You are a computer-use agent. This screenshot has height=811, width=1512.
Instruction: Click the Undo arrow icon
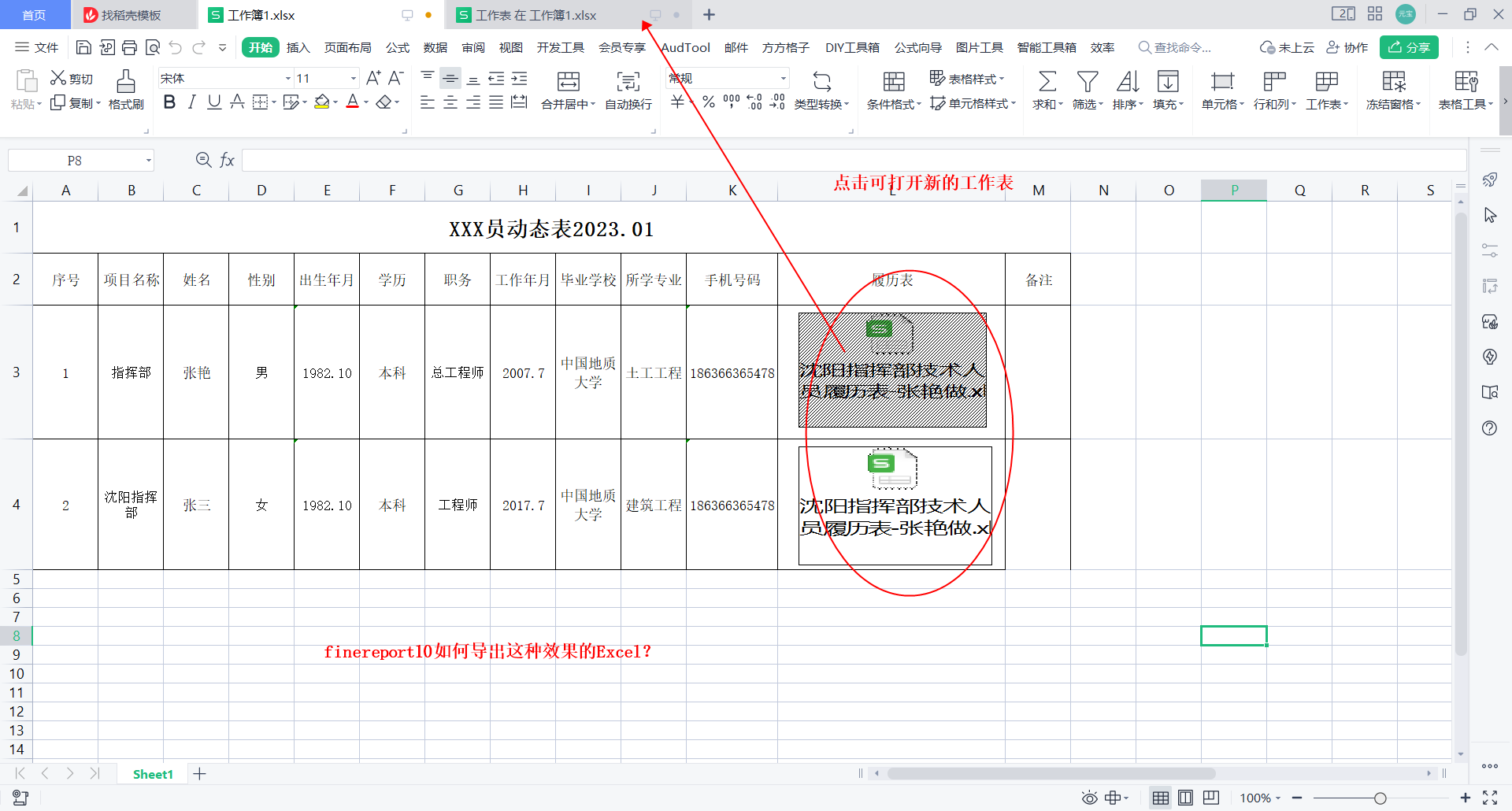coord(176,48)
